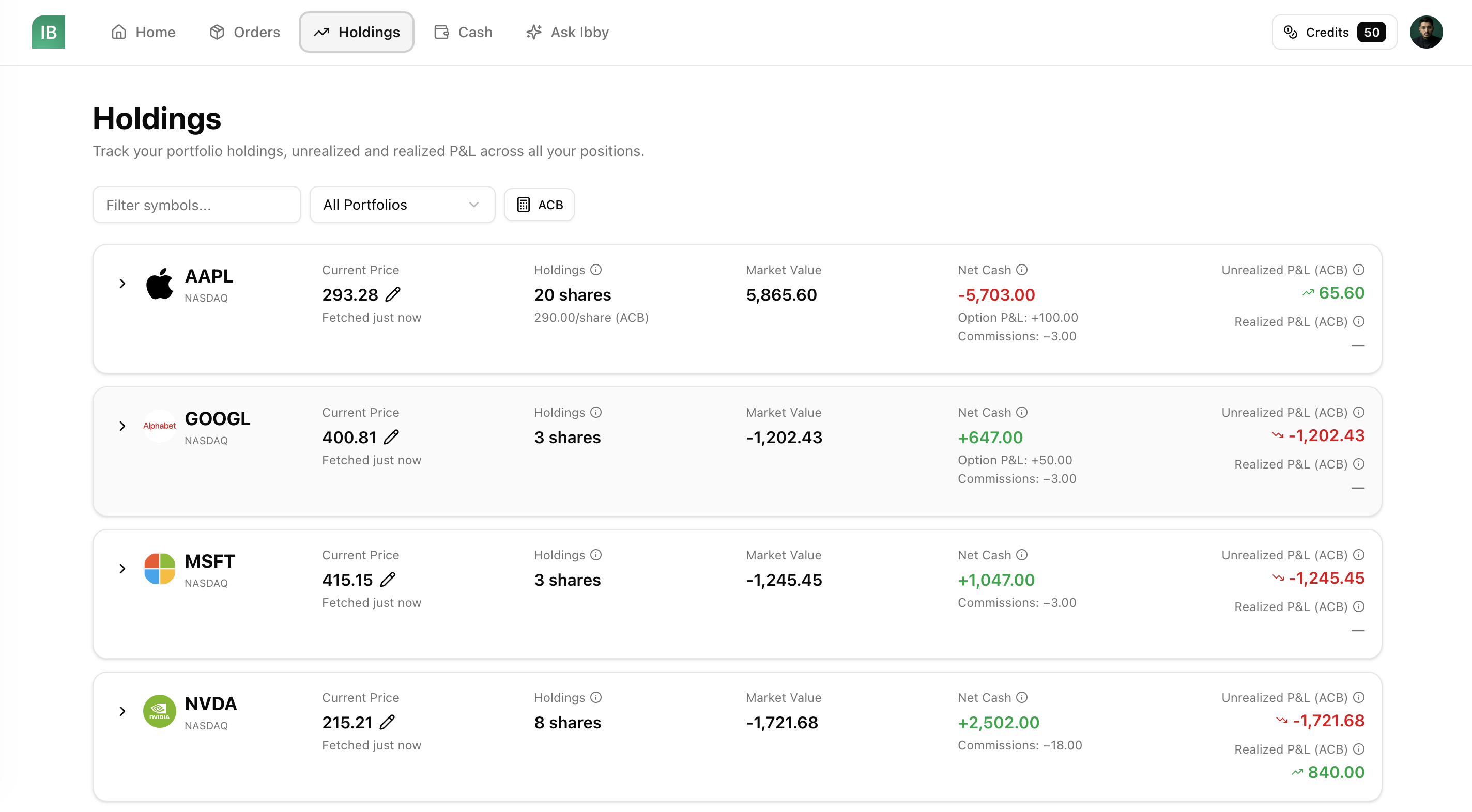This screenshot has height=812, width=1472.
Task: Click the Credits 50 button
Action: click(x=1335, y=32)
